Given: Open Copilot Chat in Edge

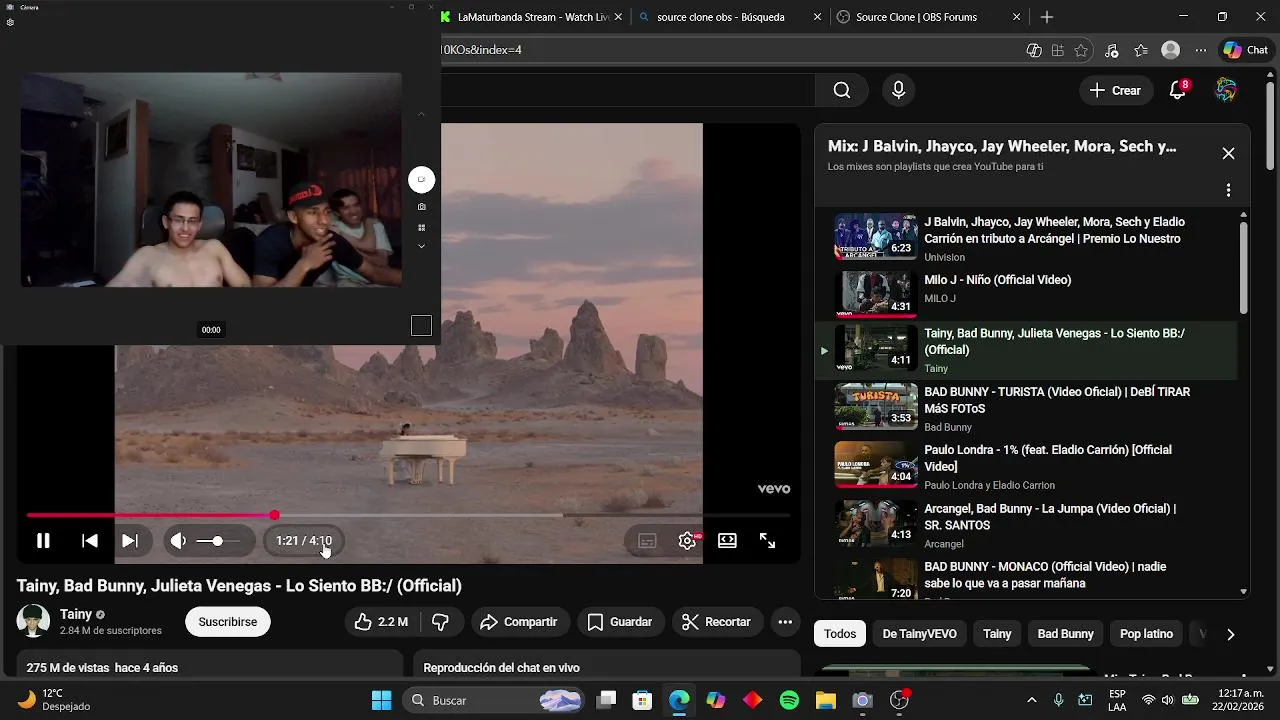Looking at the screenshot, I should tap(1245, 50).
